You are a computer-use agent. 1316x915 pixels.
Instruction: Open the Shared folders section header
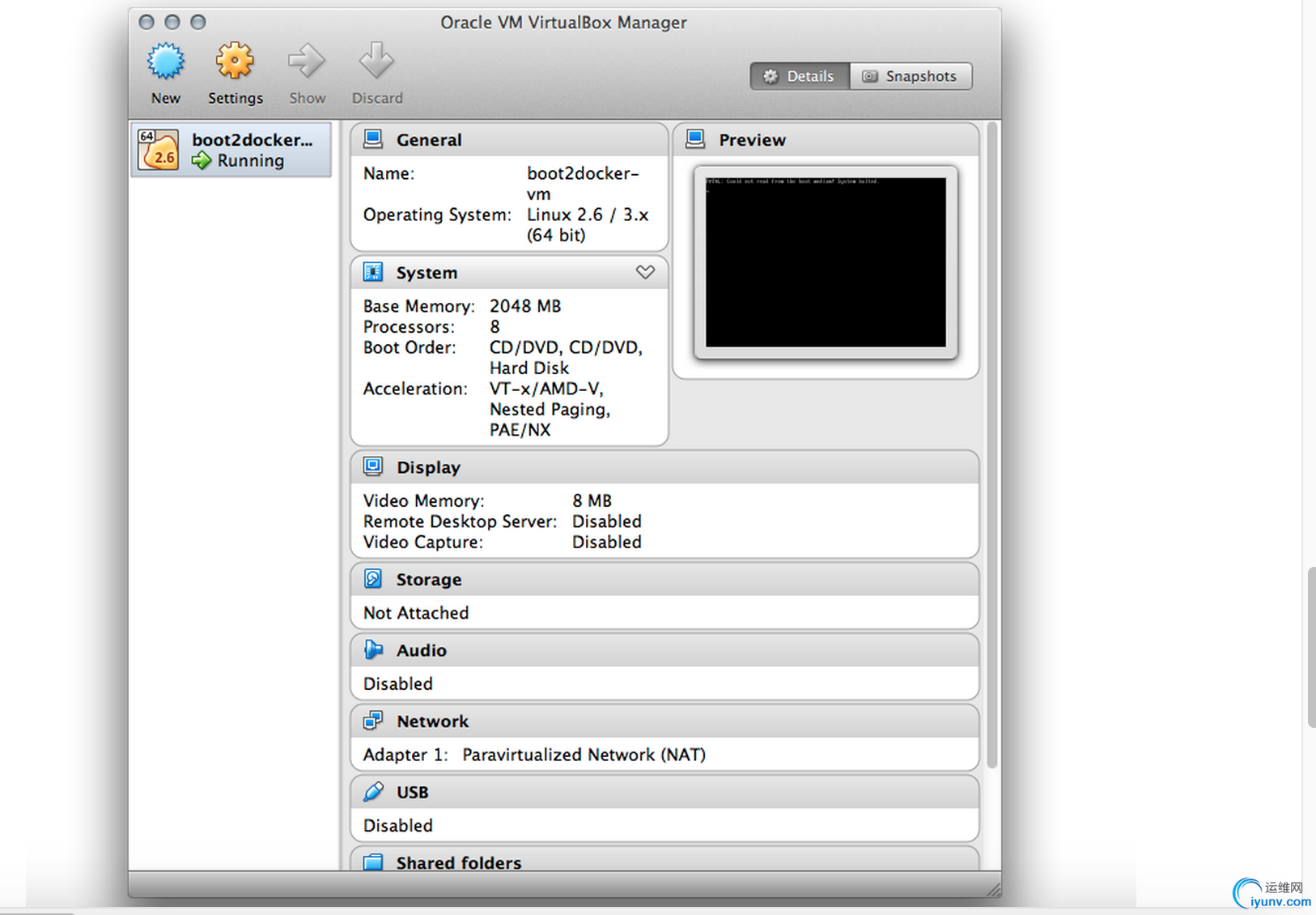pyautogui.click(x=664, y=860)
